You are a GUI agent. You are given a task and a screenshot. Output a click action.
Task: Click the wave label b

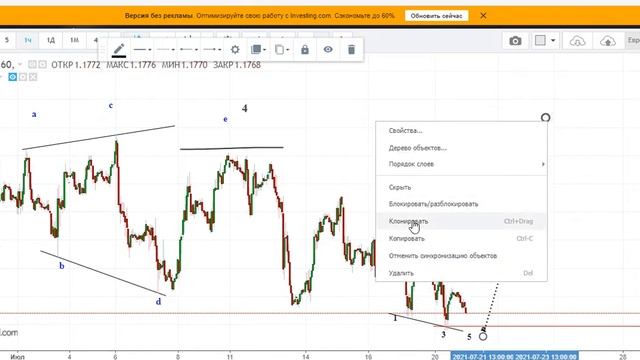point(62,266)
